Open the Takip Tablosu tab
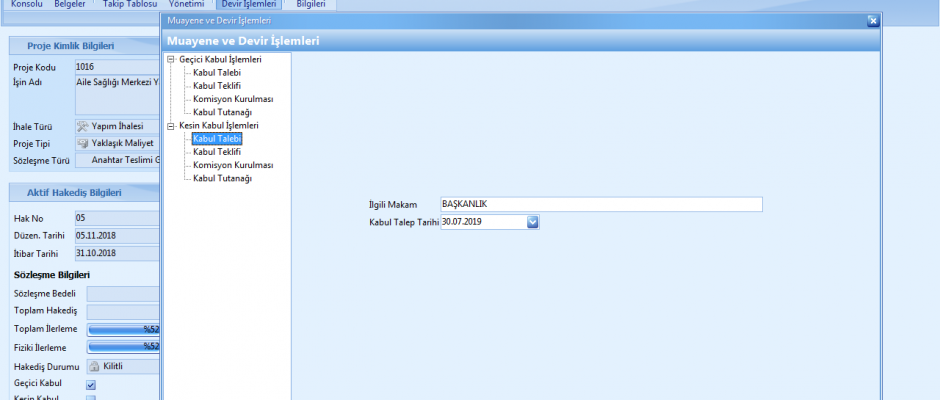The image size is (940, 400). click(x=130, y=4)
